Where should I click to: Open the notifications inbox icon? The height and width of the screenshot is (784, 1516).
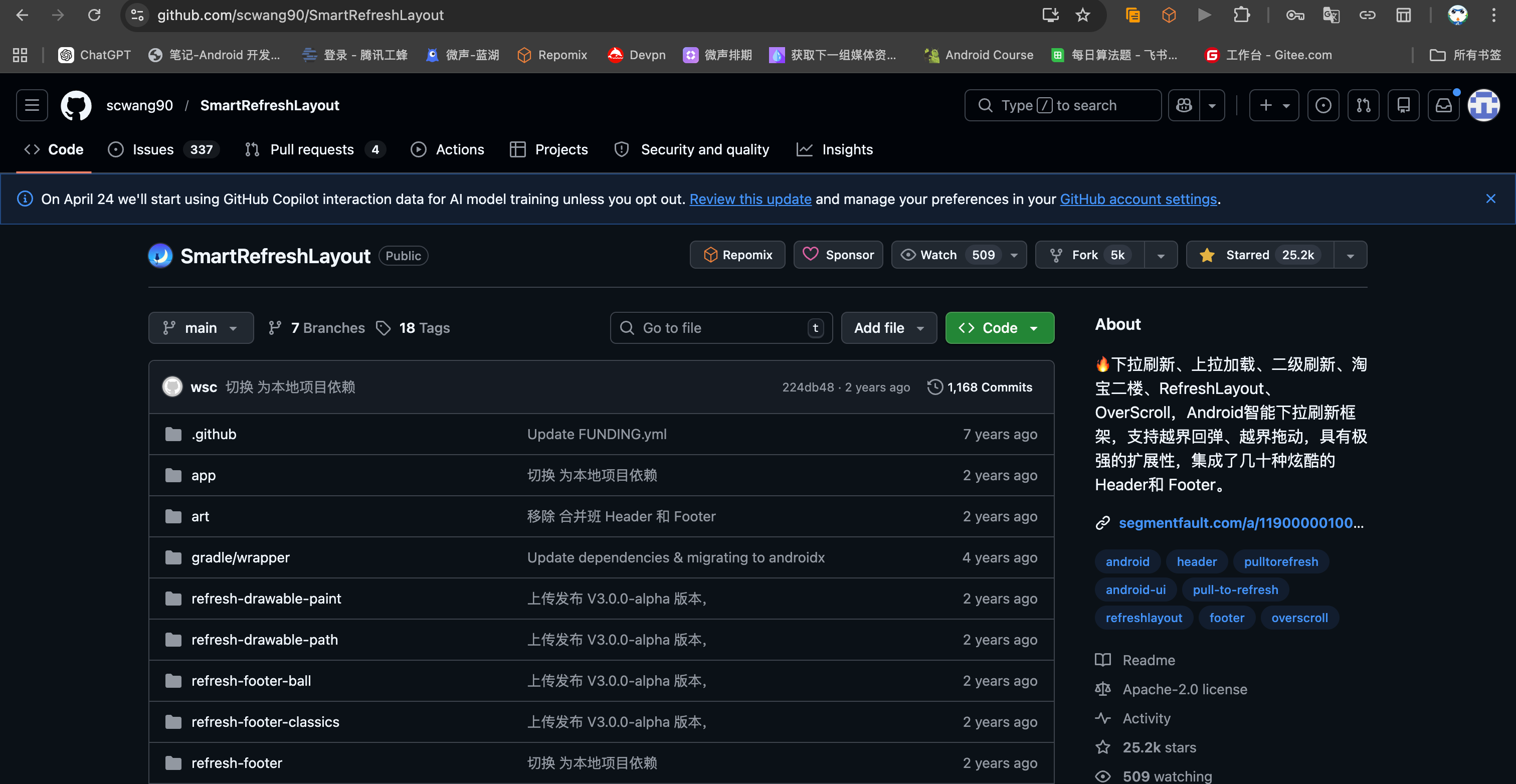[1443, 105]
